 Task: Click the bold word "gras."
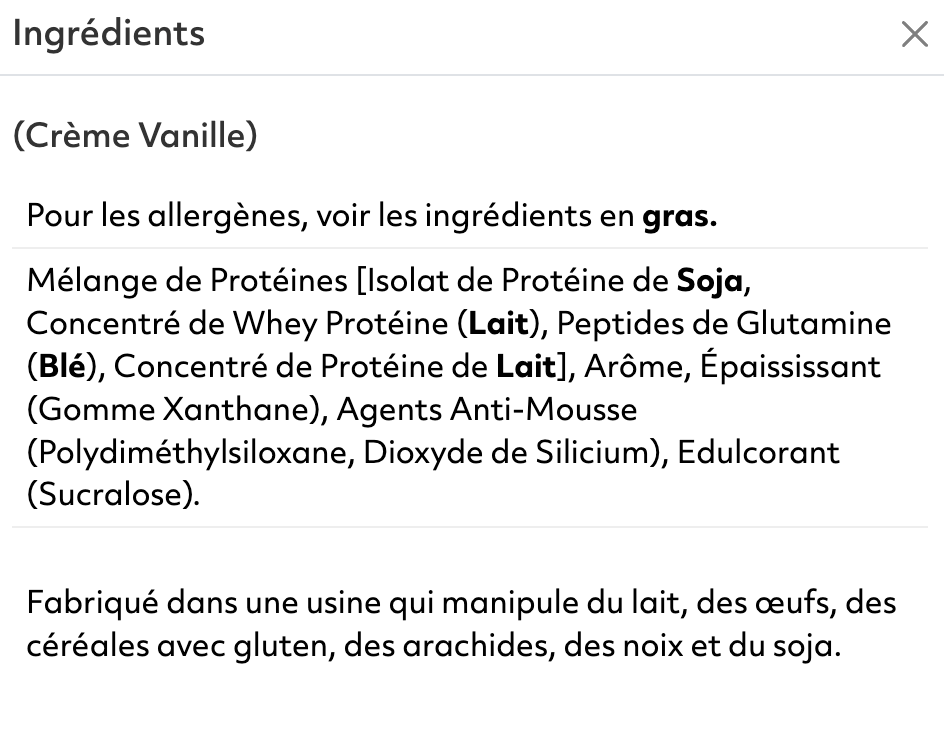pos(679,215)
